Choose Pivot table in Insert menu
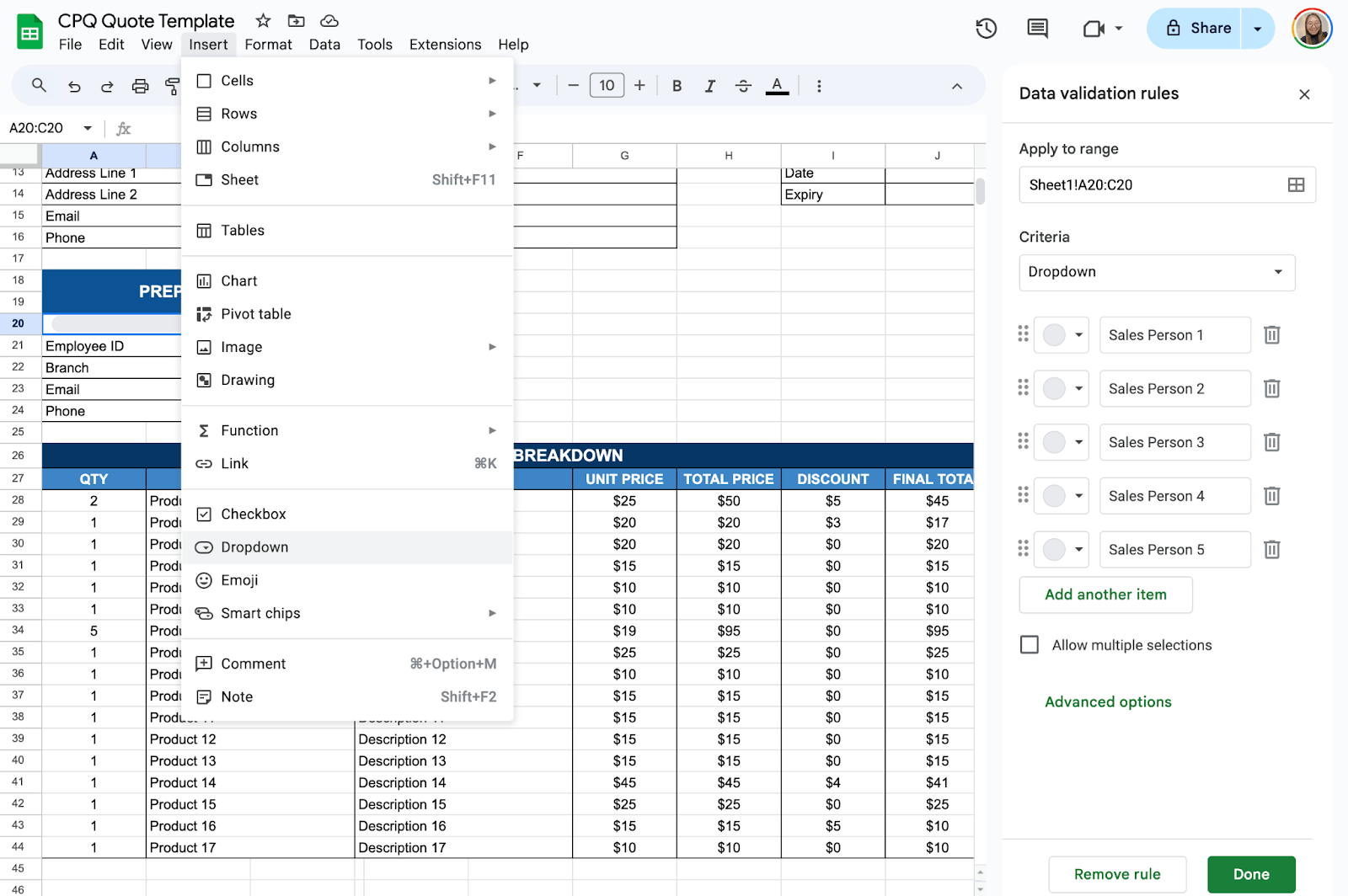The height and width of the screenshot is (896, 1348). click(x=255, y=314)
